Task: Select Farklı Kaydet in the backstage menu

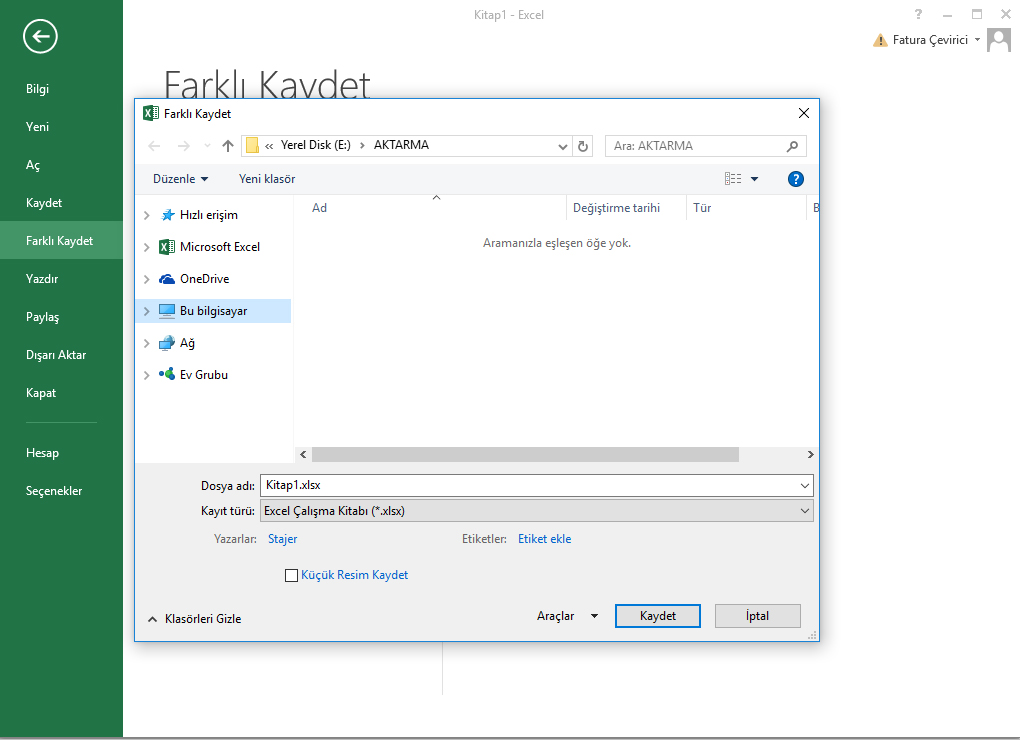Action: (x=59, y=241)
